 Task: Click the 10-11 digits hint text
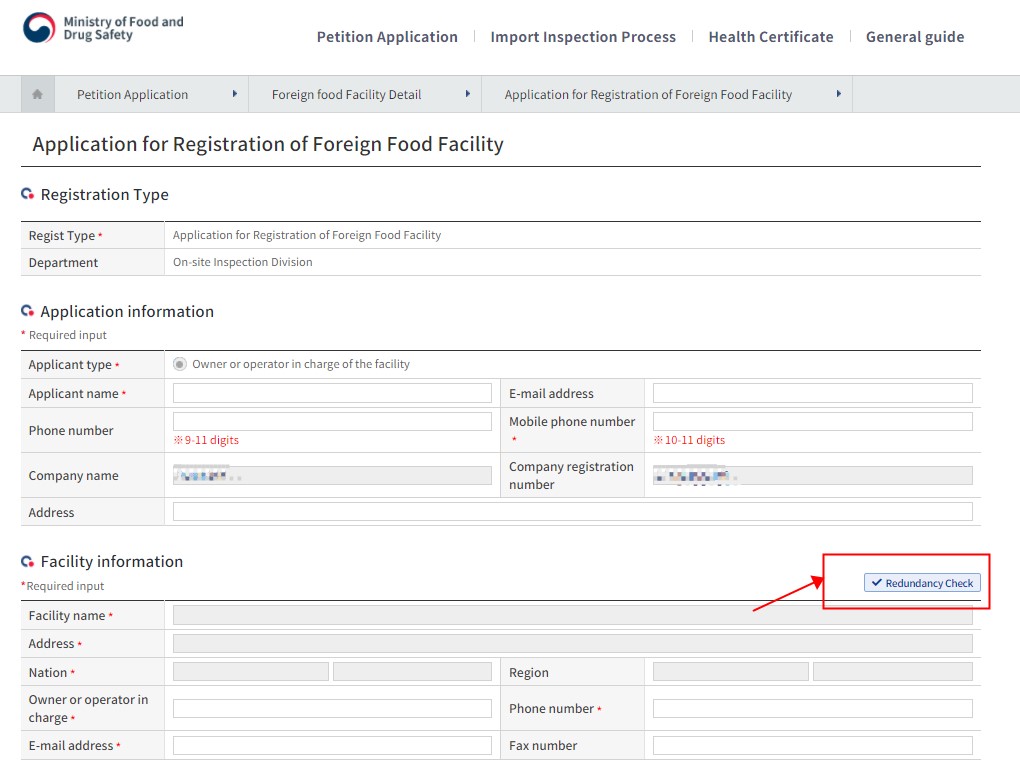[689, 441]
